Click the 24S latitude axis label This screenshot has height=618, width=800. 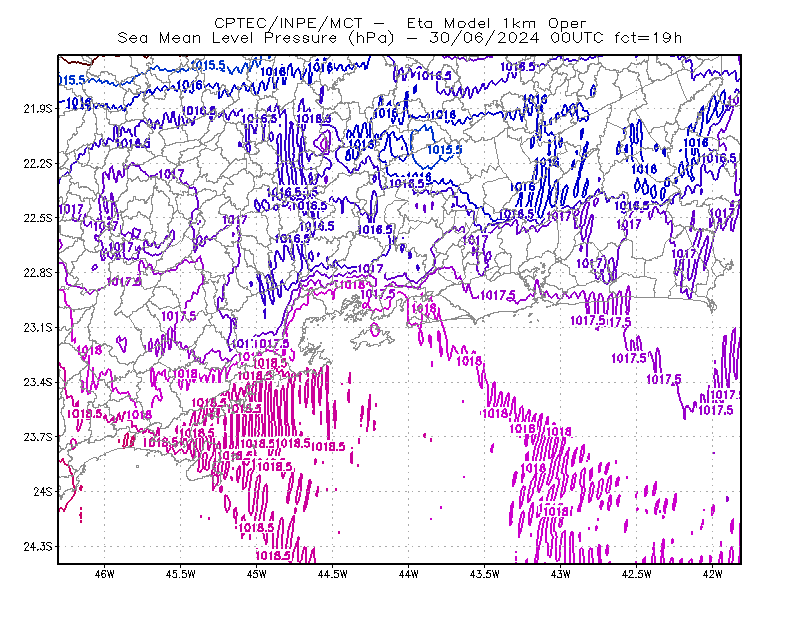(x=43, y=491)
